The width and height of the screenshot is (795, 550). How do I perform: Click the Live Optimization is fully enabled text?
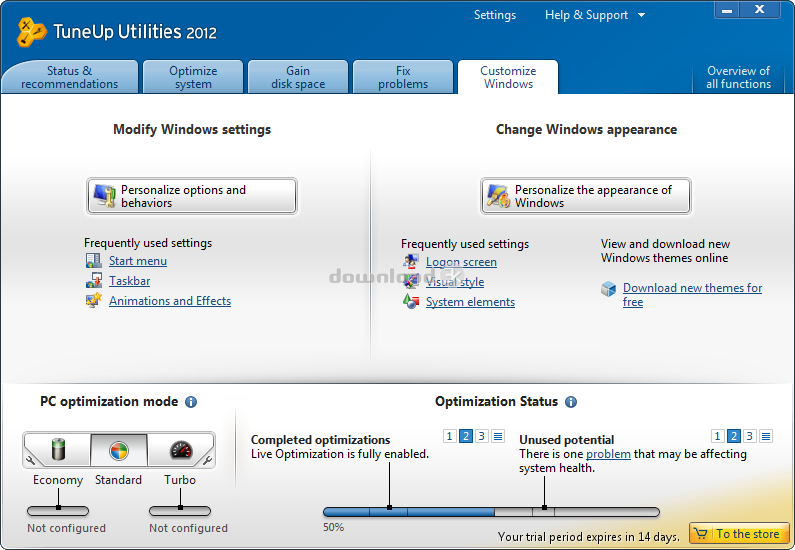tap(340, 454)
